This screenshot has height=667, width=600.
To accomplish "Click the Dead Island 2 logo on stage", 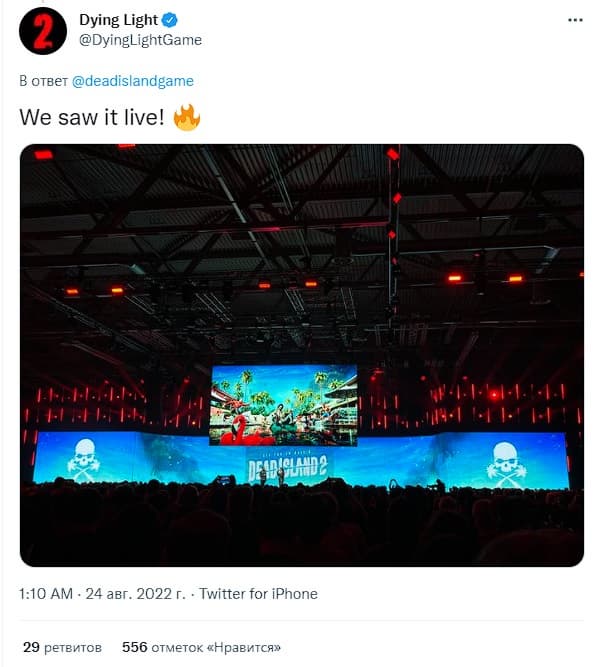I will [x=288, y=467].
